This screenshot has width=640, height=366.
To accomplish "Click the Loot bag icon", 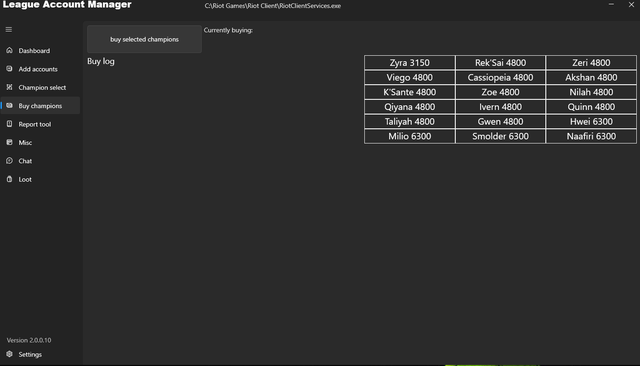I will tap(9, 179).
